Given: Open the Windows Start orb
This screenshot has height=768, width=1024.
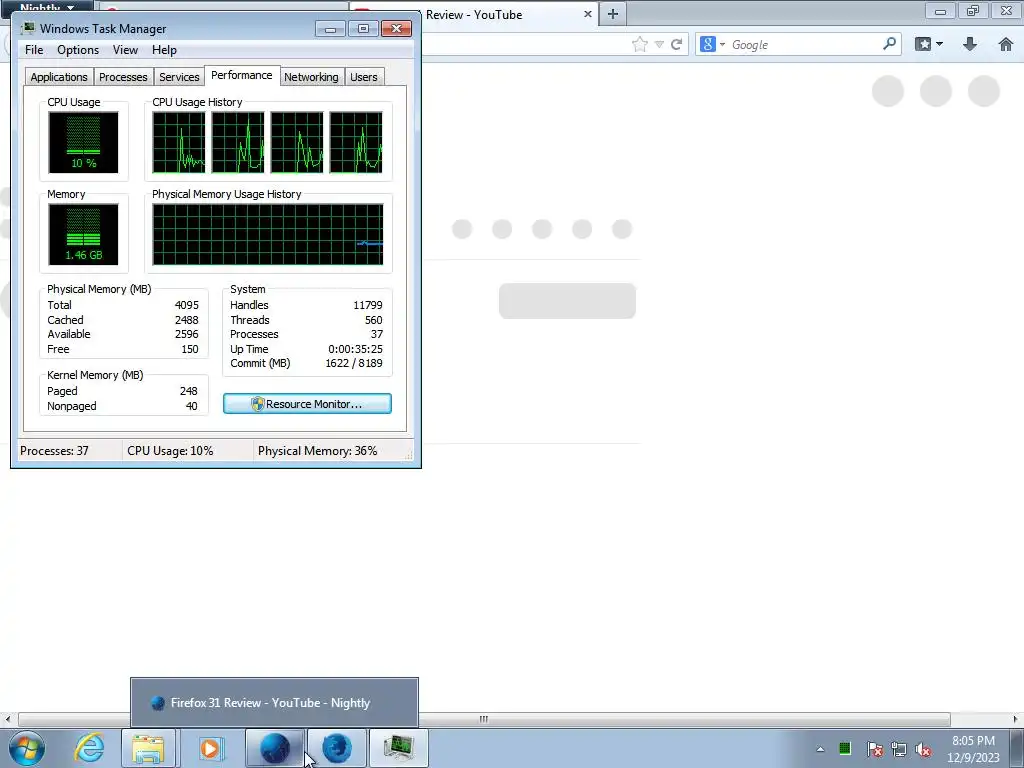Looking at the screenshot, I should (x=27, y=748).
